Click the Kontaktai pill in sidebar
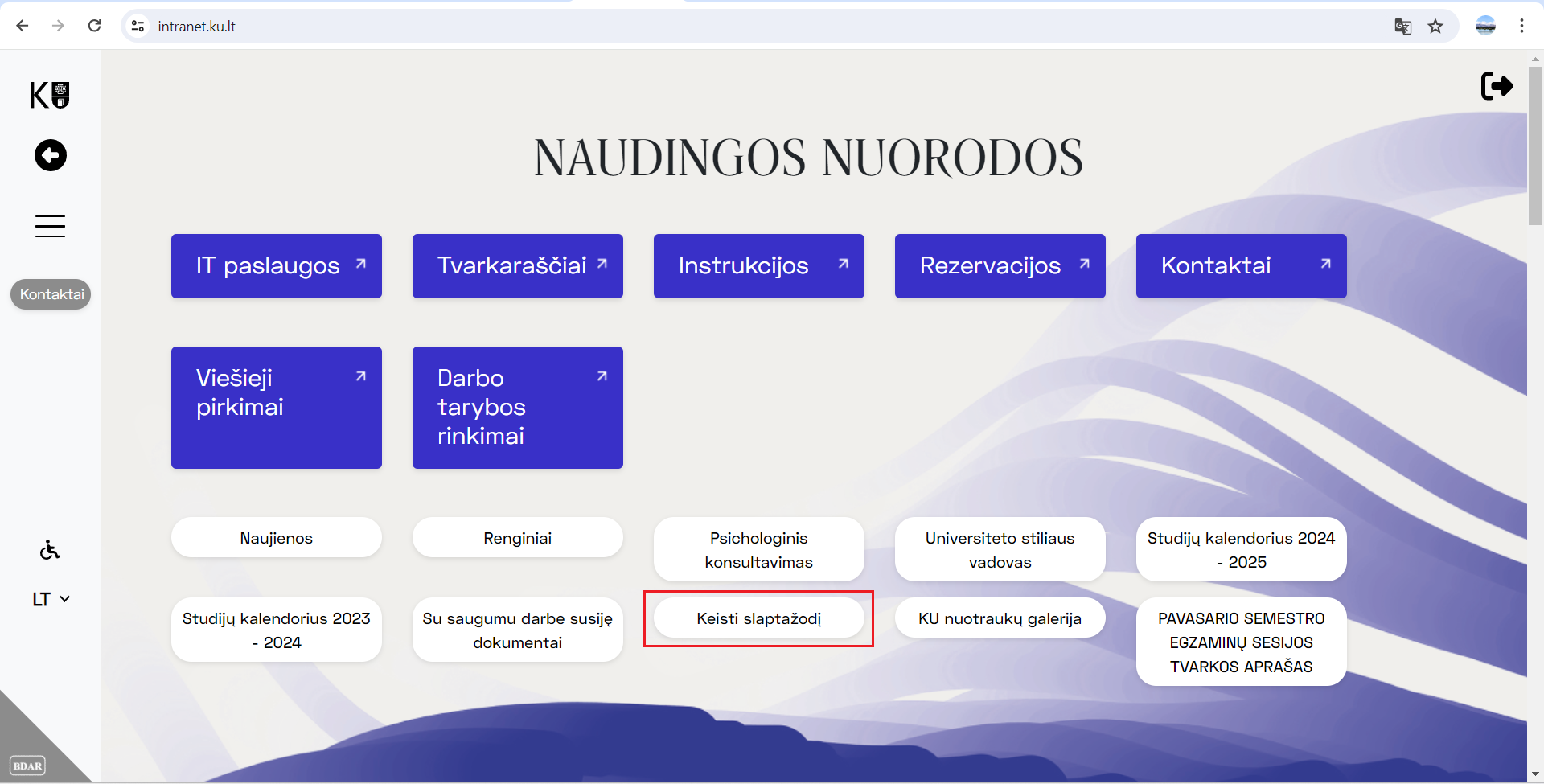Screen dimensions: 1544x784 (51, 294)
